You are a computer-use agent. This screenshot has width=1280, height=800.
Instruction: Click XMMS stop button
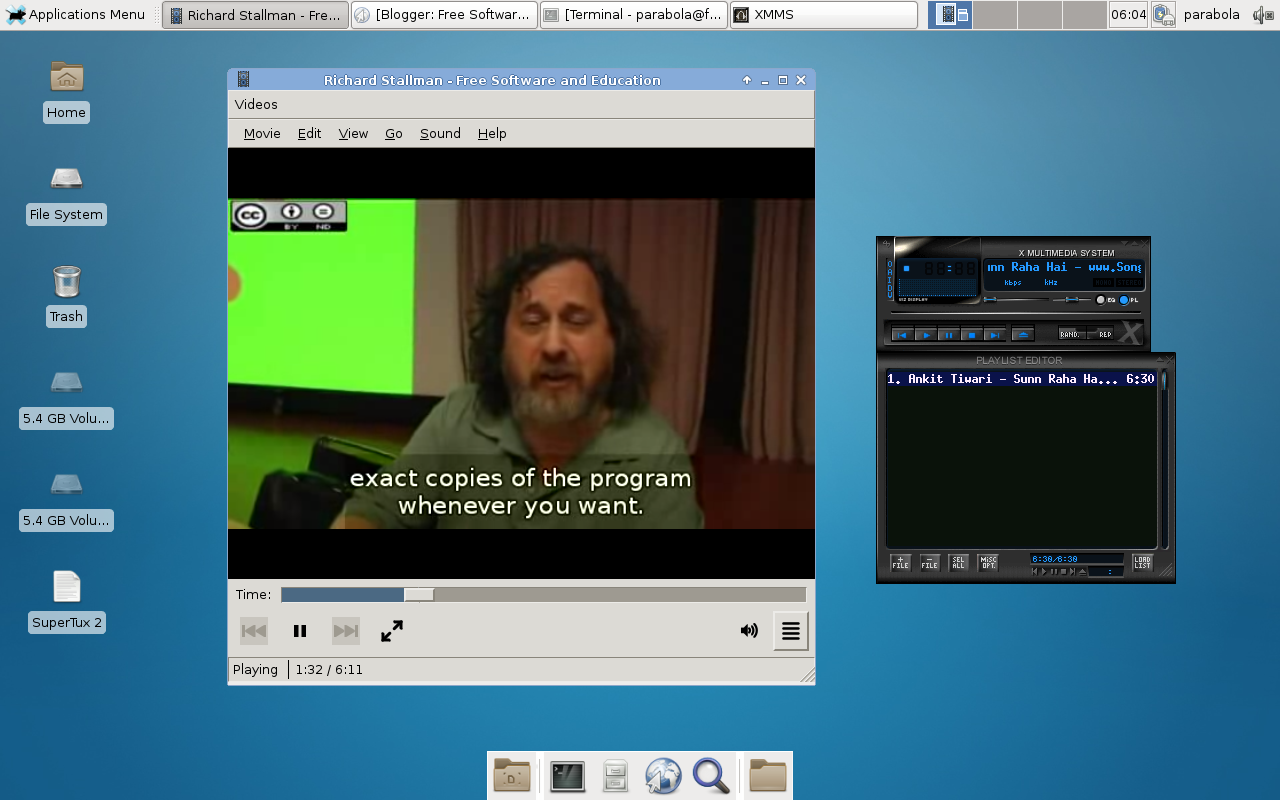(972, 335)
